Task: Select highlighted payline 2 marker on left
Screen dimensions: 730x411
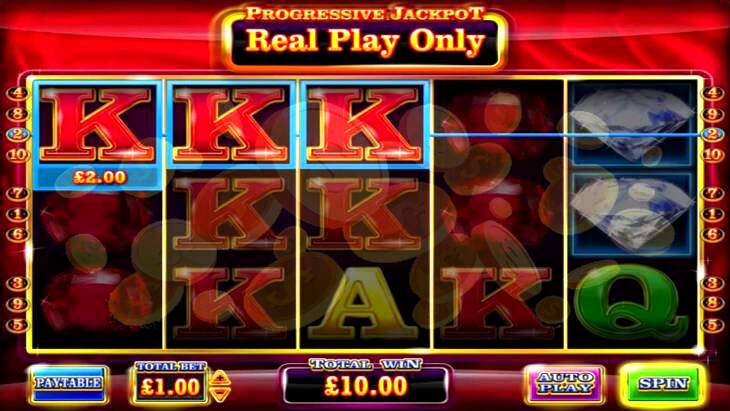Action: 17,135
